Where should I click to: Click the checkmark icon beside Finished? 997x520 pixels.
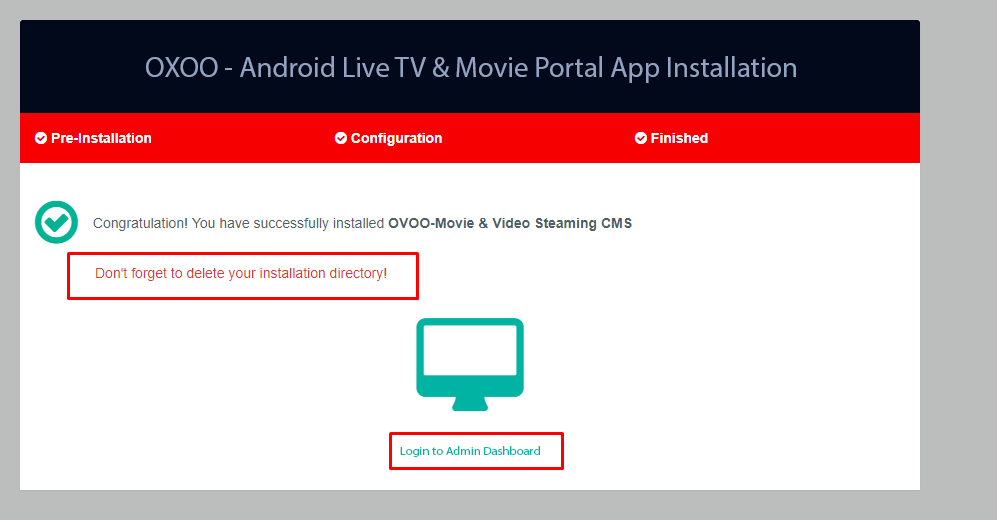[x=641, y=138]
